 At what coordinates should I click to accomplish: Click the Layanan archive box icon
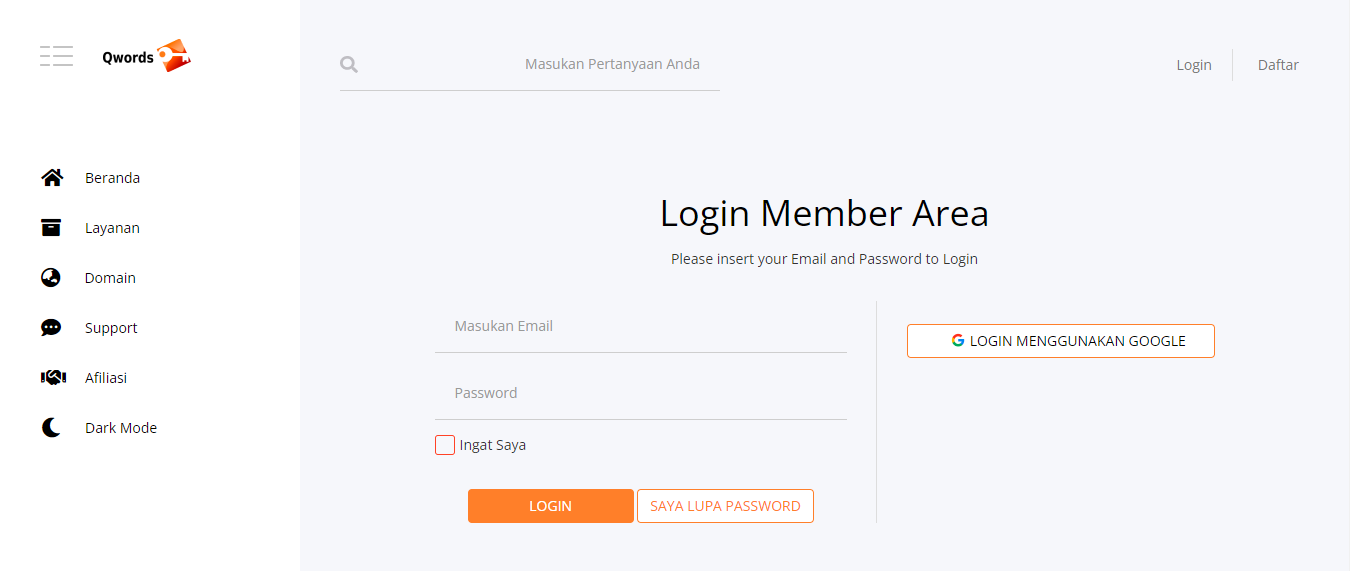(51, 228)
